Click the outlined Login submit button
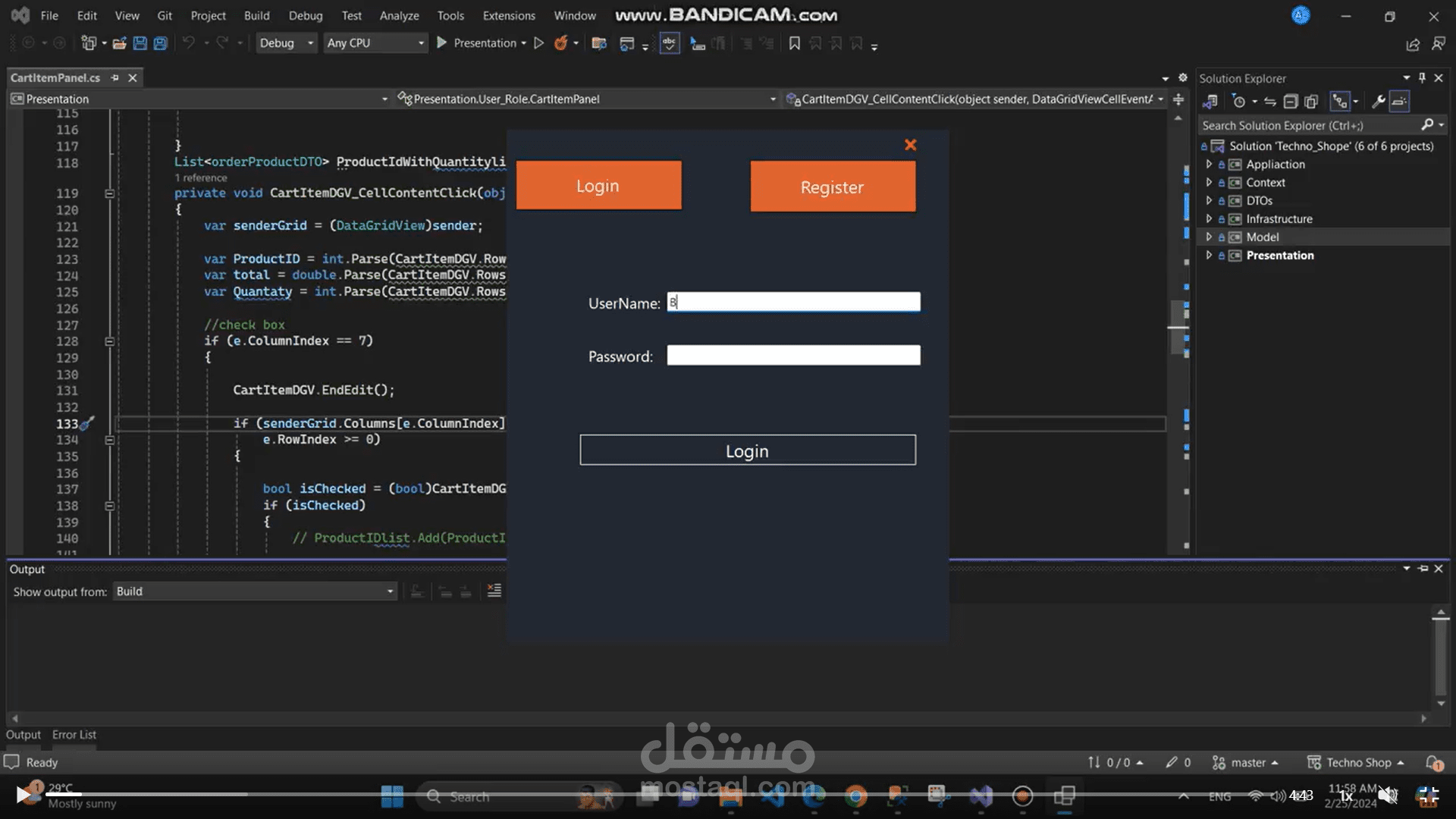The height and width of the screenshot is (819, 1456). coord(747,450)
